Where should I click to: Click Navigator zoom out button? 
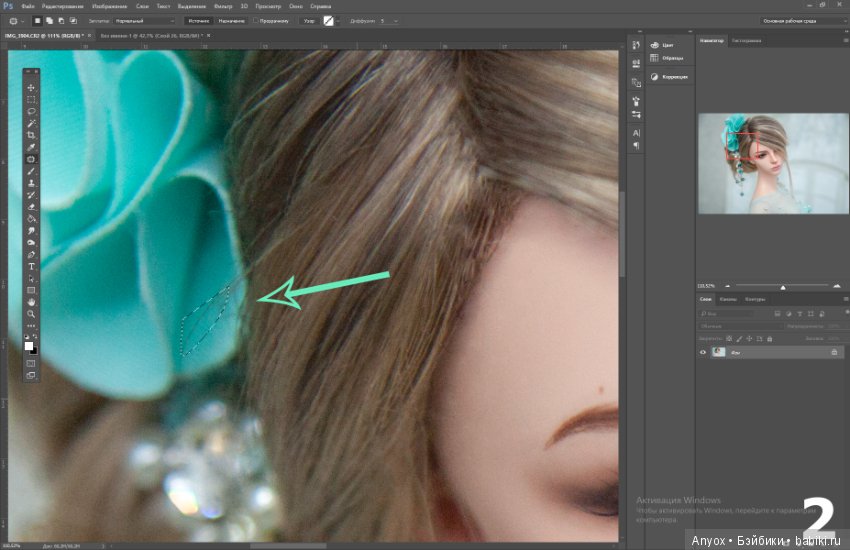(727, 286)
